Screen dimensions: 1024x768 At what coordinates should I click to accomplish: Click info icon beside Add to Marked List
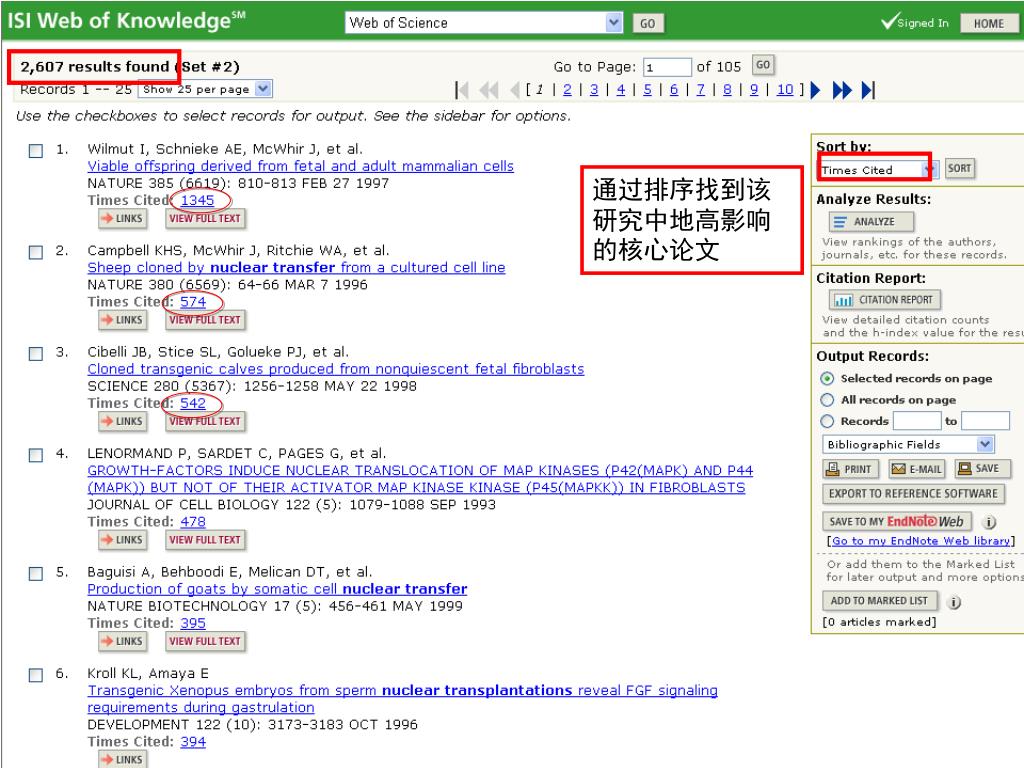[x=954, y=602]
